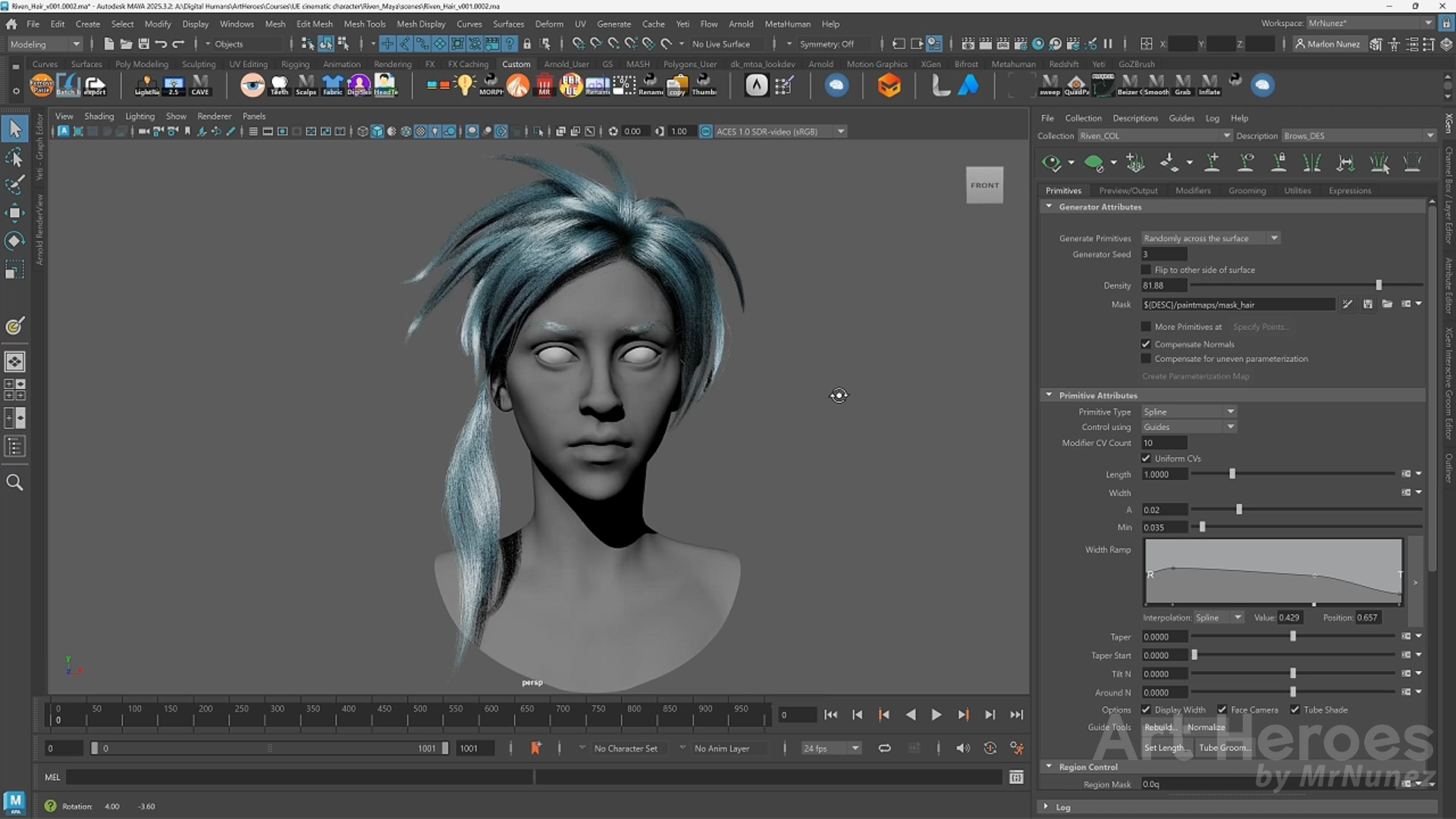Screen dimensions: 1456x819
Task: Uncheck Uniform CVs
Action: click(1146, 459)
